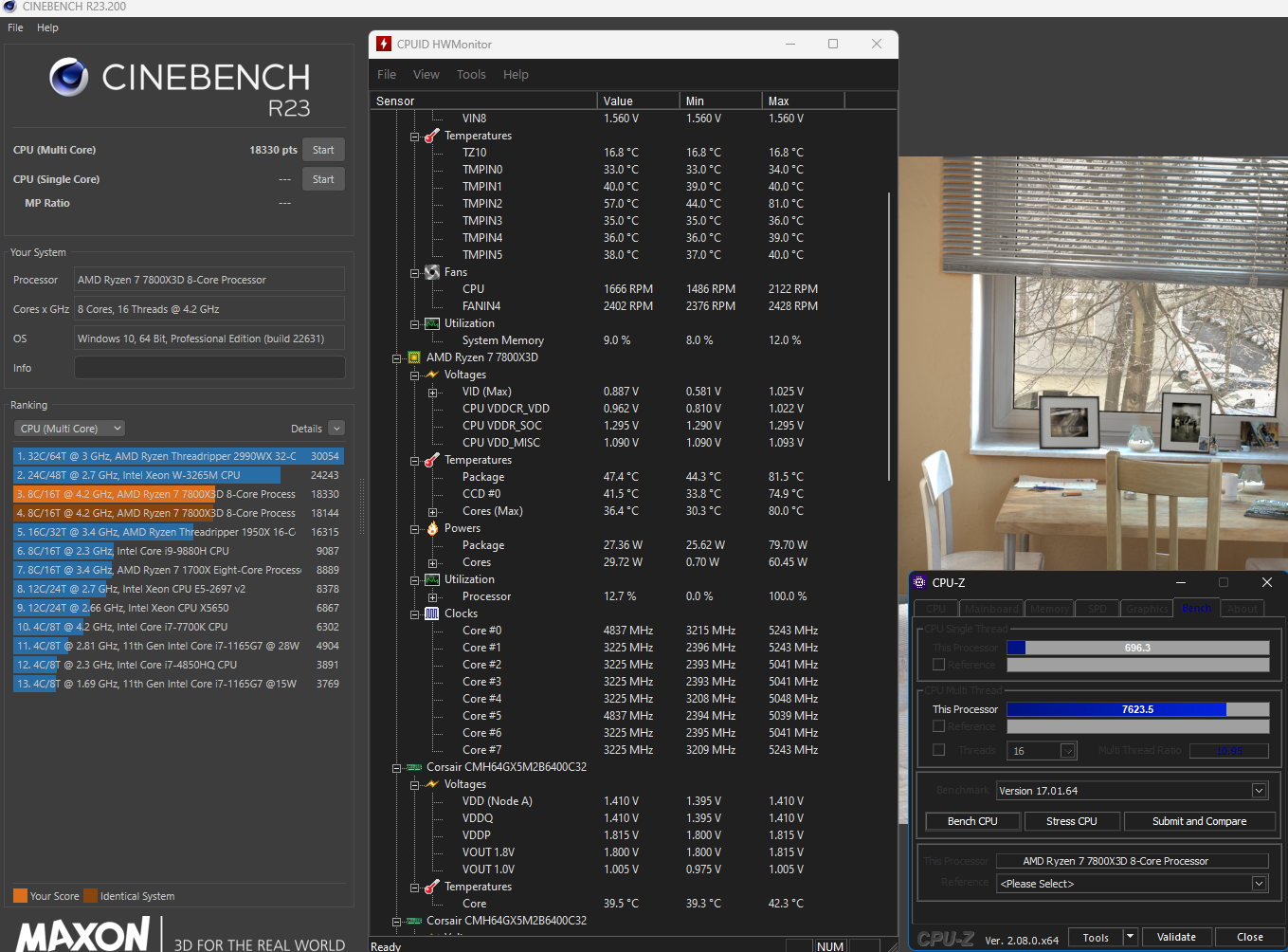Click the Your Score orange legend swatch
Screen dimensions: 1288x952
(x=20, y=896)
